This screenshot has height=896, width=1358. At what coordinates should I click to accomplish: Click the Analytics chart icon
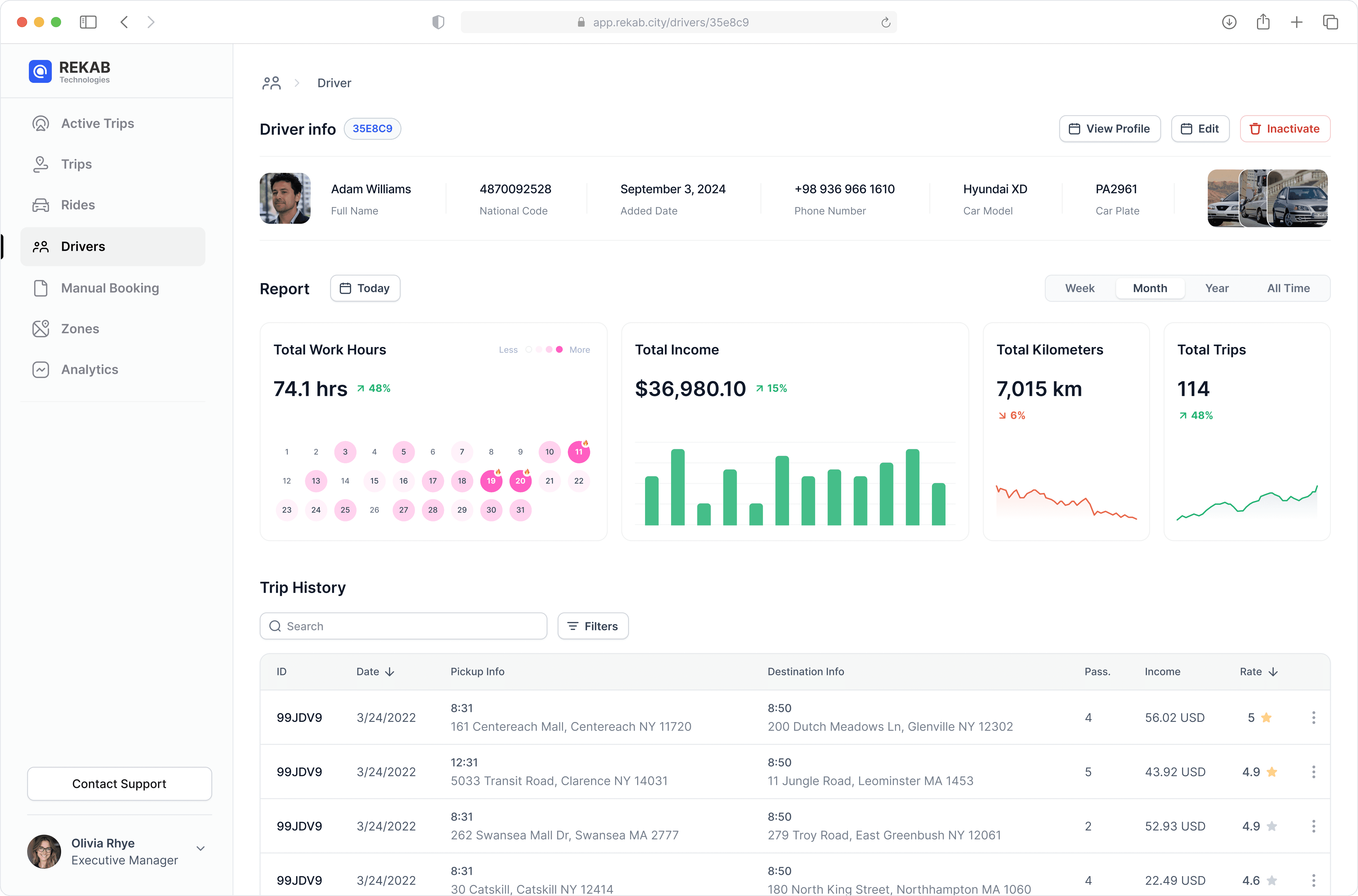click(x=40, y=370)
